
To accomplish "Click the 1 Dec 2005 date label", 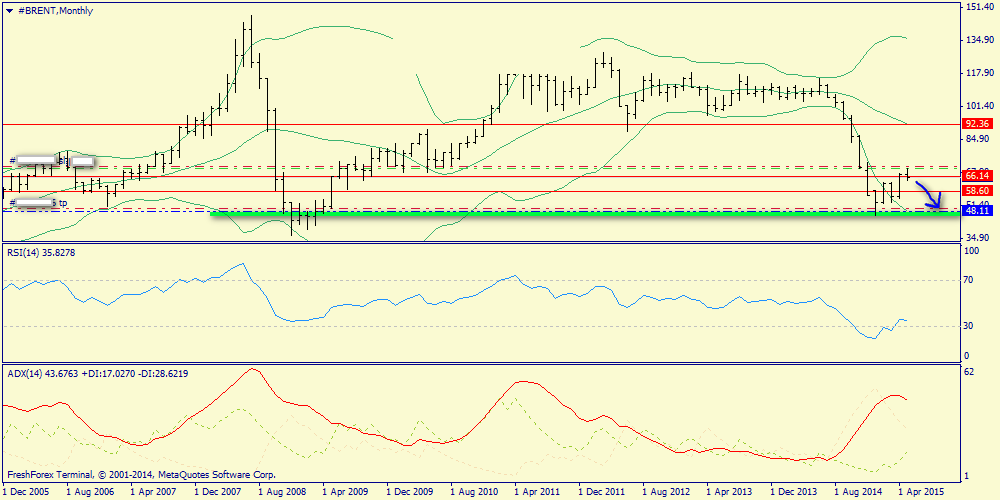I will click(25, 492).
